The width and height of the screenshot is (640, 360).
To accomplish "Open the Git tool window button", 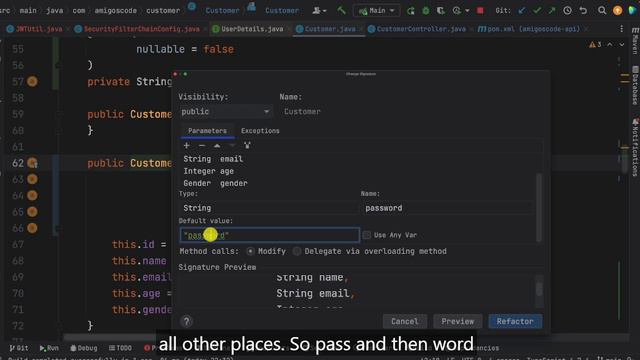I will (19, 348).
